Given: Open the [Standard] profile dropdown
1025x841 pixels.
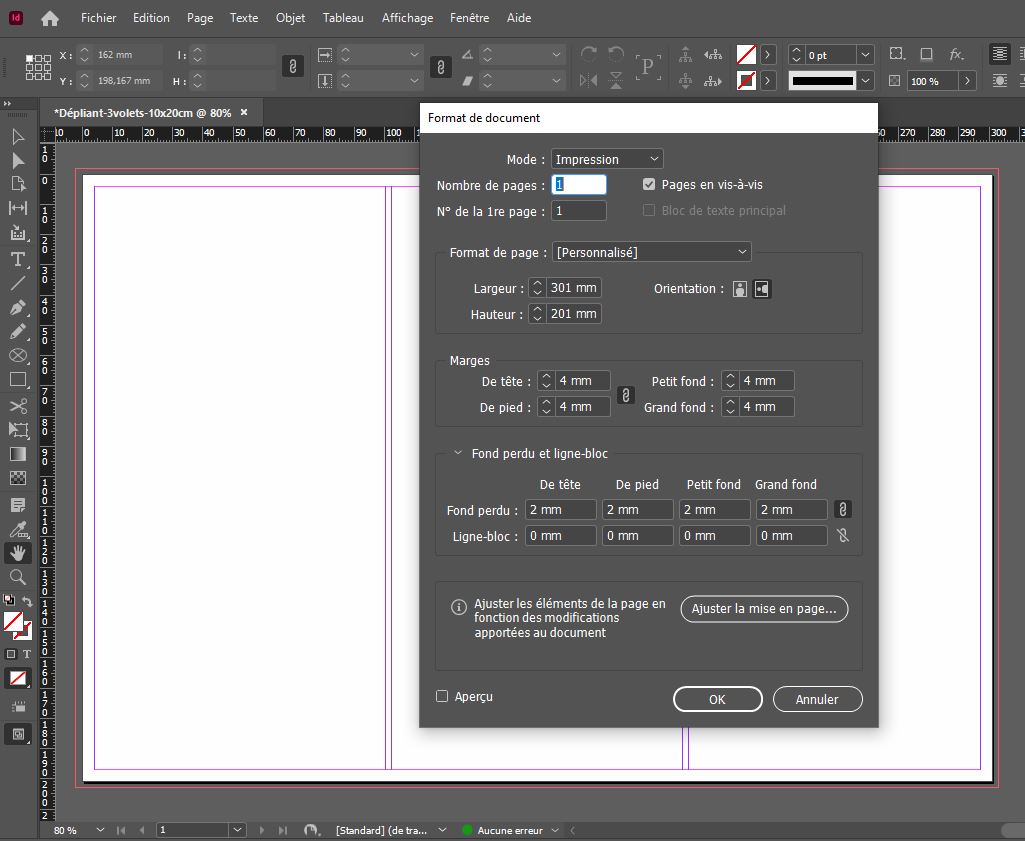Looking at the screenshot, I should [x=443, y=830].
